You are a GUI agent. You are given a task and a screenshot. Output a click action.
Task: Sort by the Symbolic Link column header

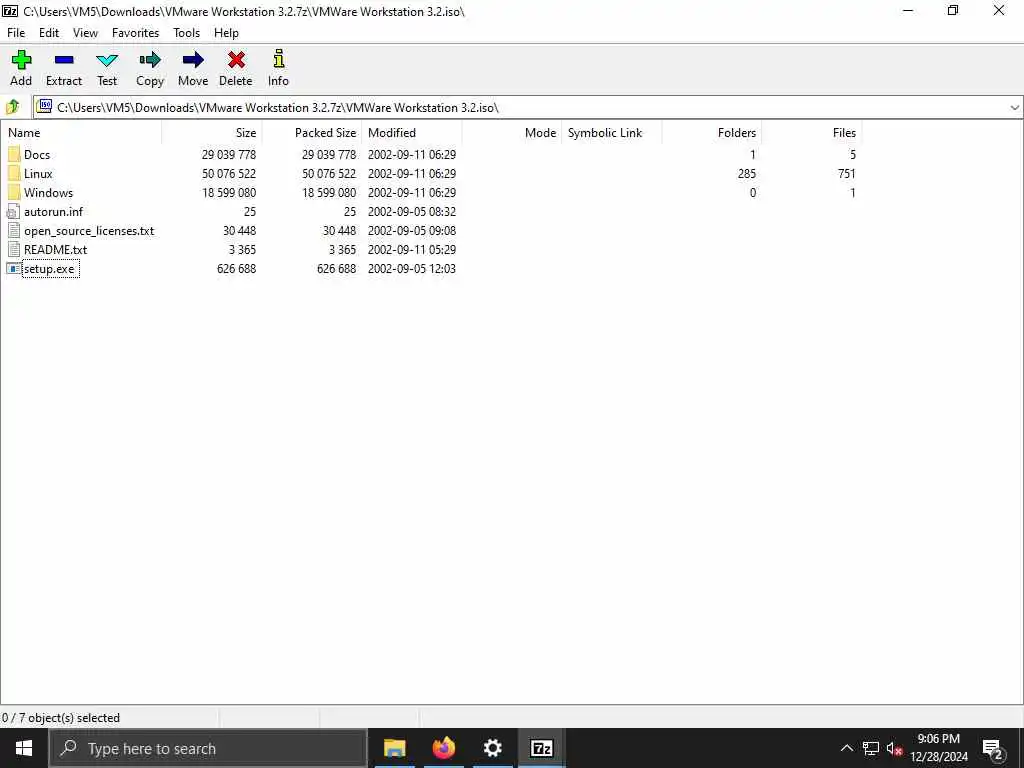(612, 133)
